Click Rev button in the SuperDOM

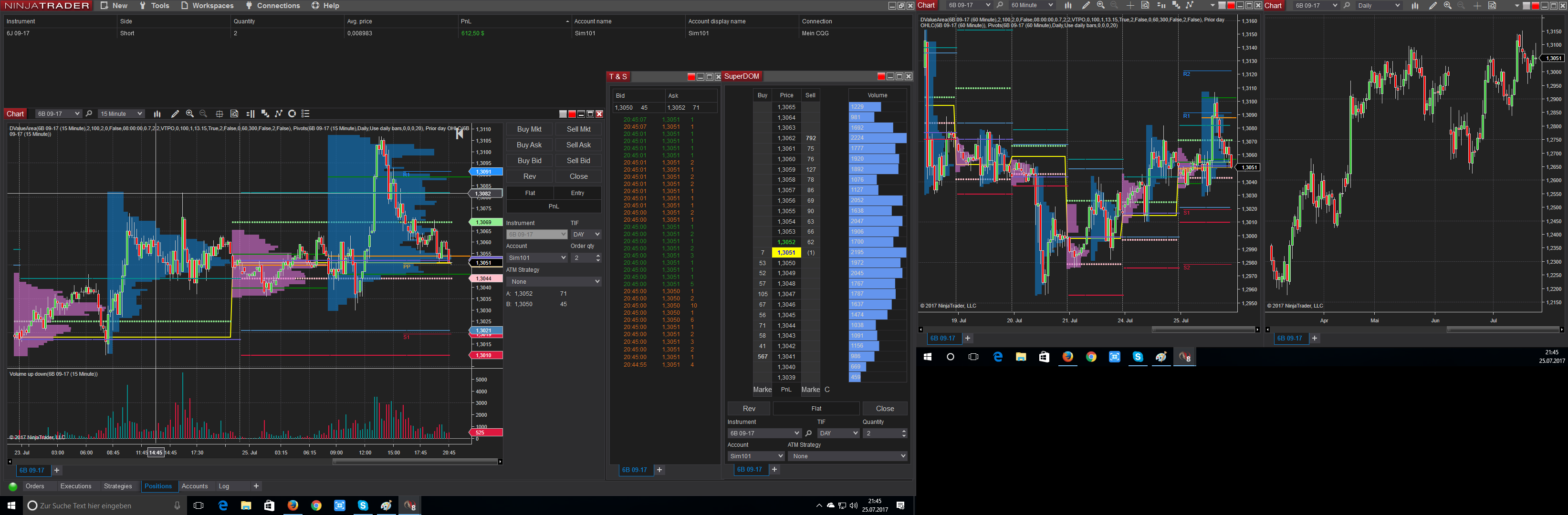(749, 409)
